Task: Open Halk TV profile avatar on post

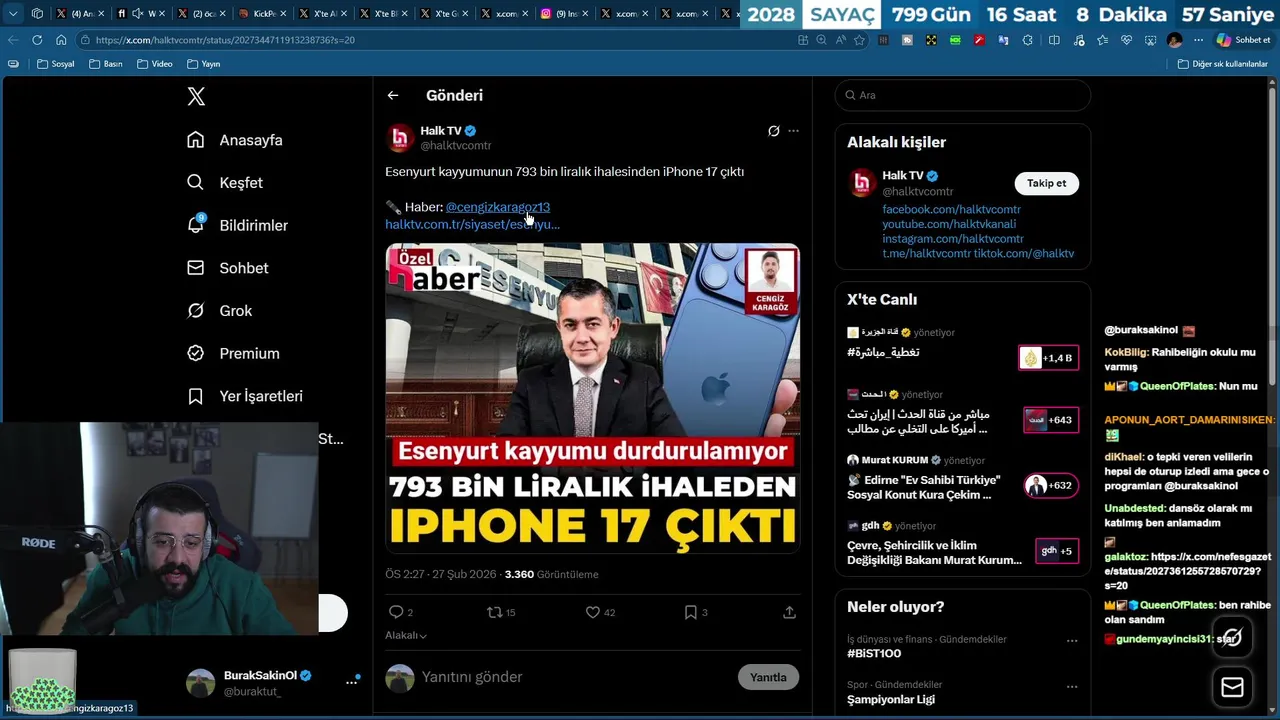Action: pos(400,138)
